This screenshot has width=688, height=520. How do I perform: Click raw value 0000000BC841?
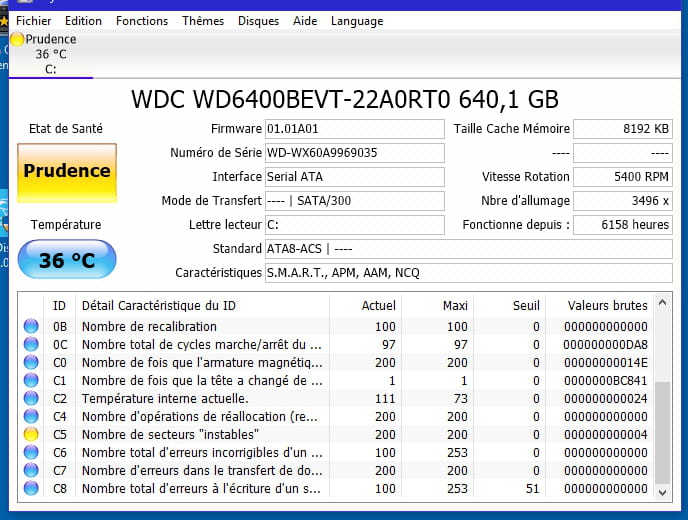[x=606, y=380]
